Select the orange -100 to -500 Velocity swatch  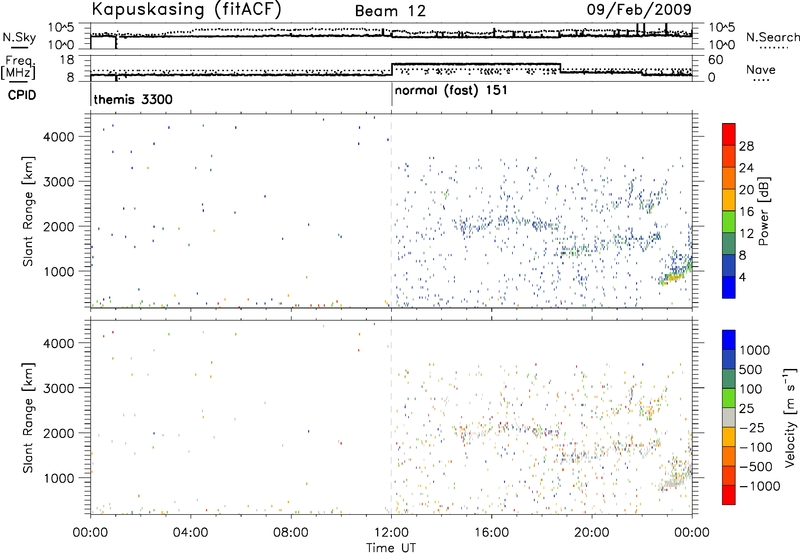(x=729, y=456)
